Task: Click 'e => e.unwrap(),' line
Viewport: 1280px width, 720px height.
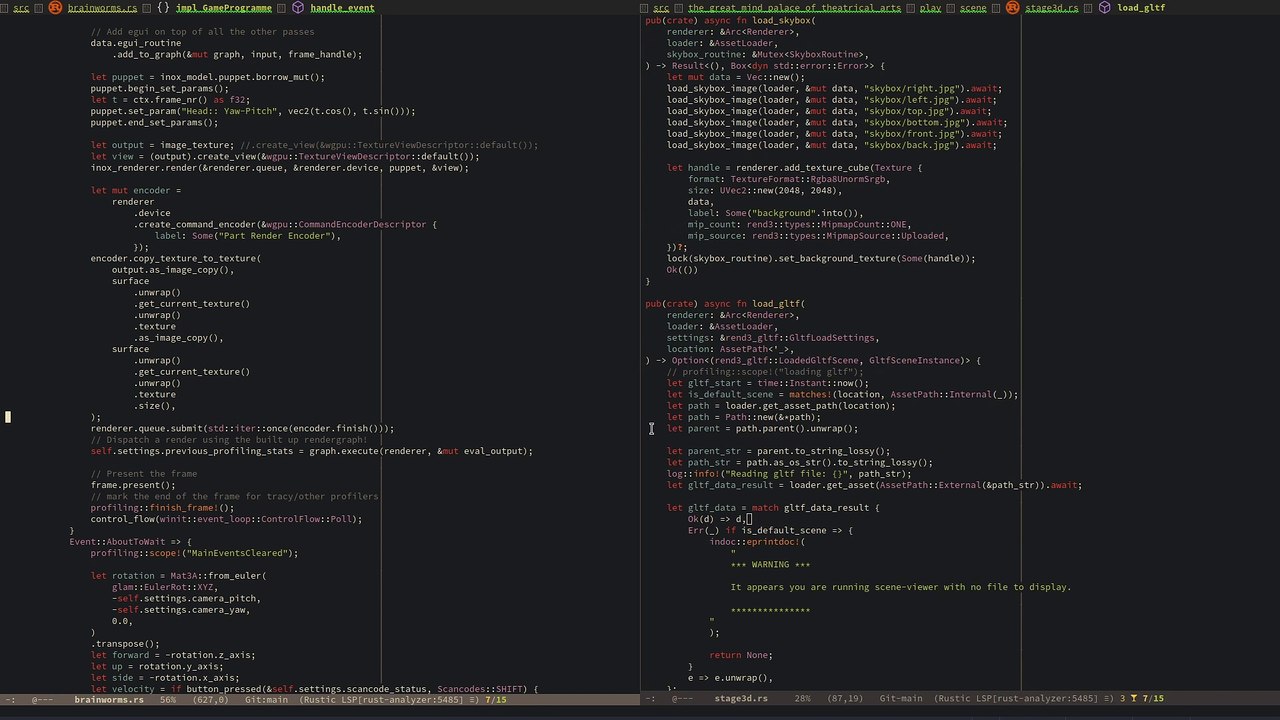Action: (x=730, y=678)
